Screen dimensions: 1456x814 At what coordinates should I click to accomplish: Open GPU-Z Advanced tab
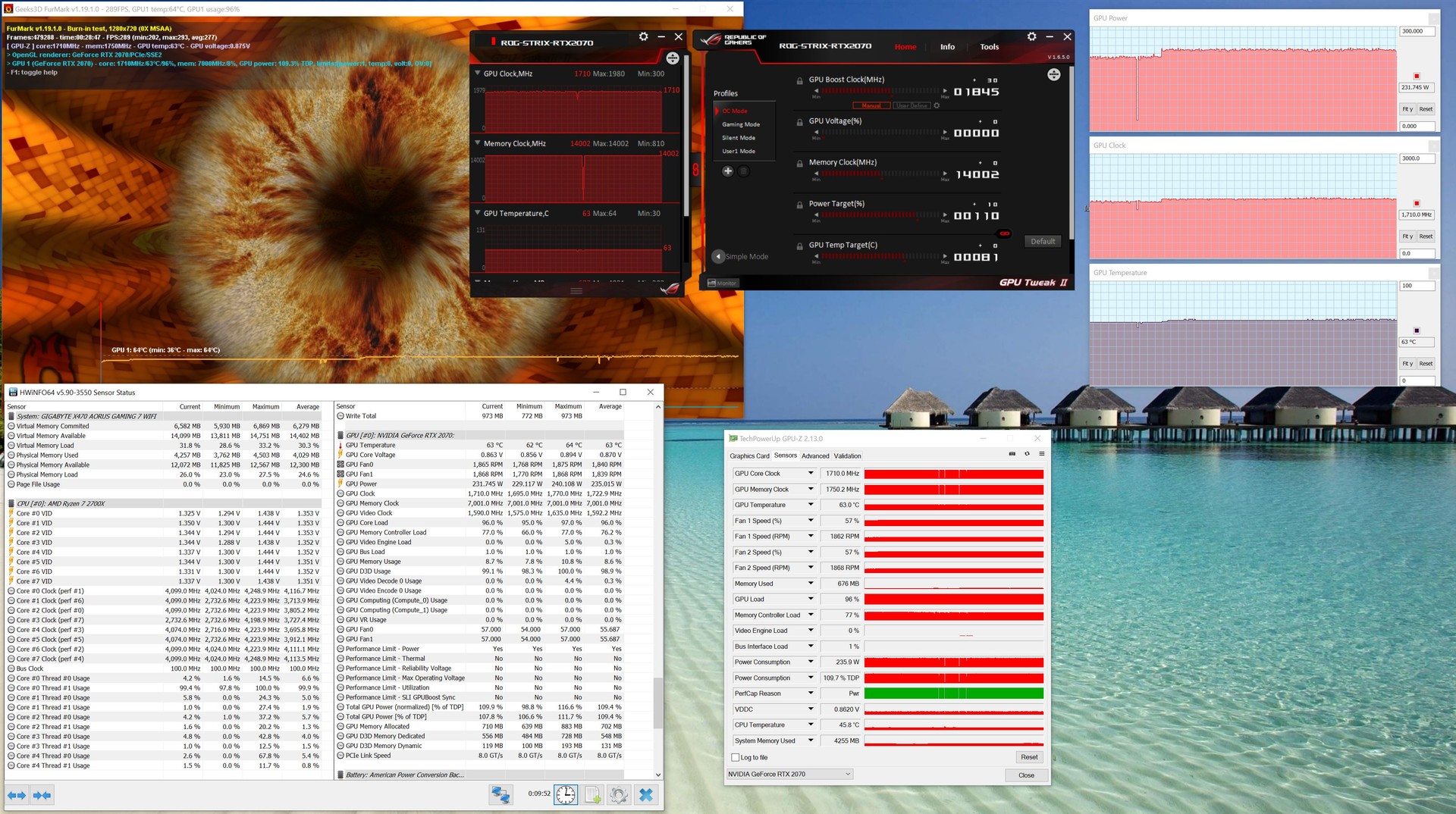click(x=815, y=456)
